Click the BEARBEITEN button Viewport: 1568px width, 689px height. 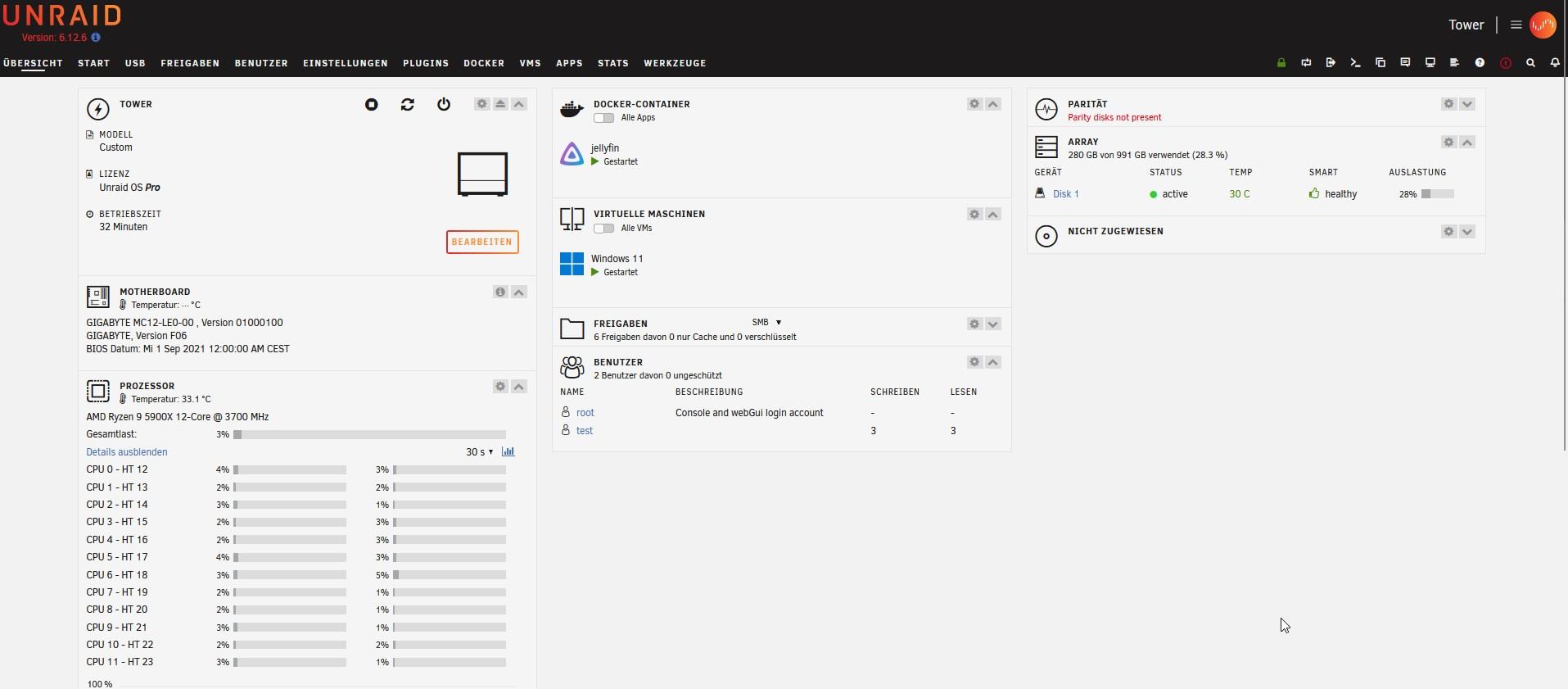[482, 242]
